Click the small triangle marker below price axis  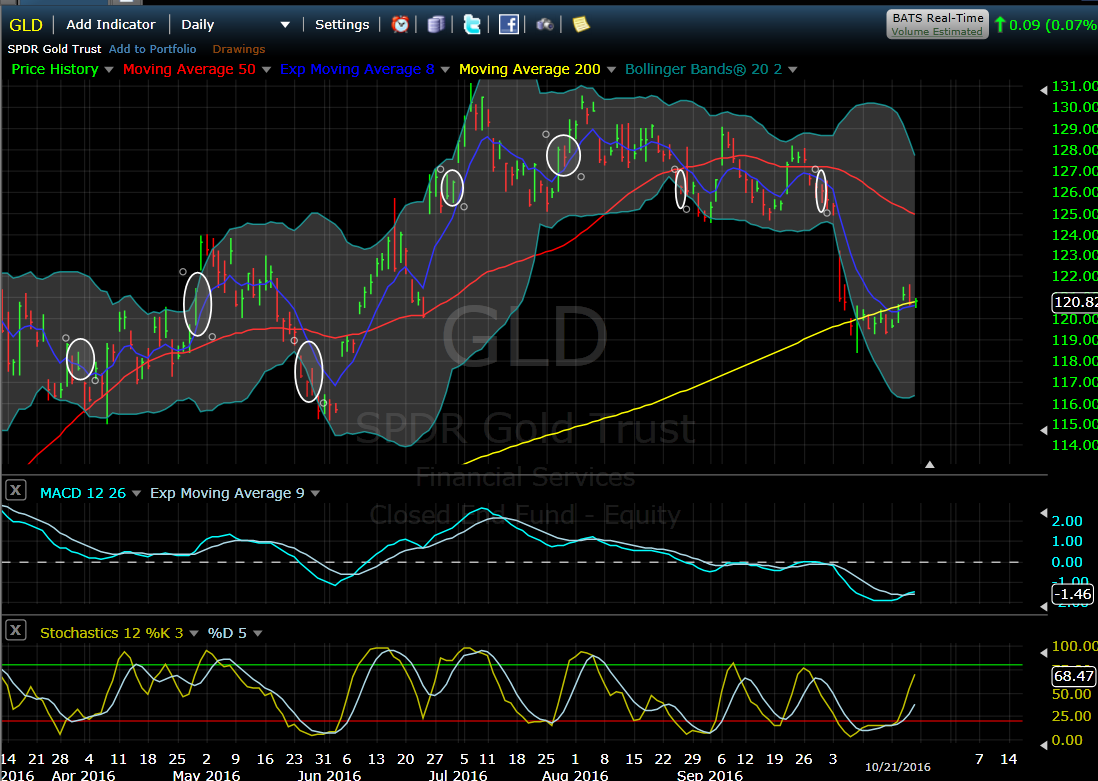930,465
